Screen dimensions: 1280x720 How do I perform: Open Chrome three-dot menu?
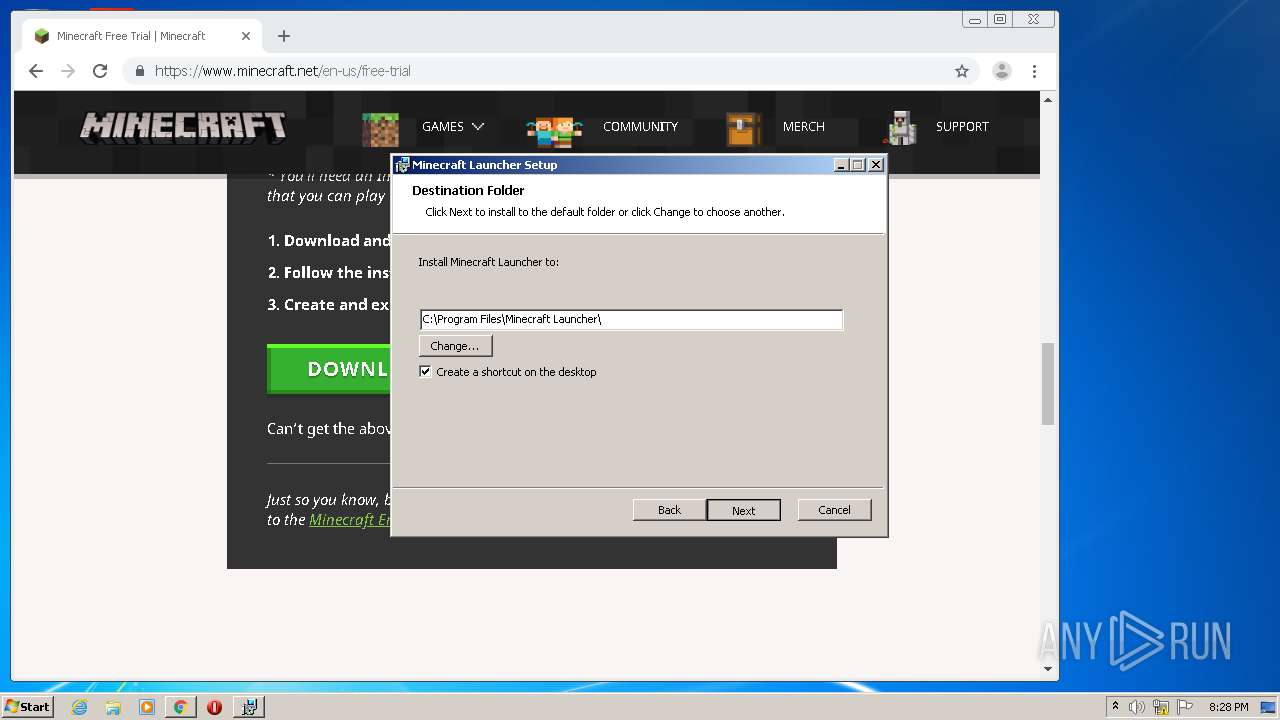[x=1035, y=71]
